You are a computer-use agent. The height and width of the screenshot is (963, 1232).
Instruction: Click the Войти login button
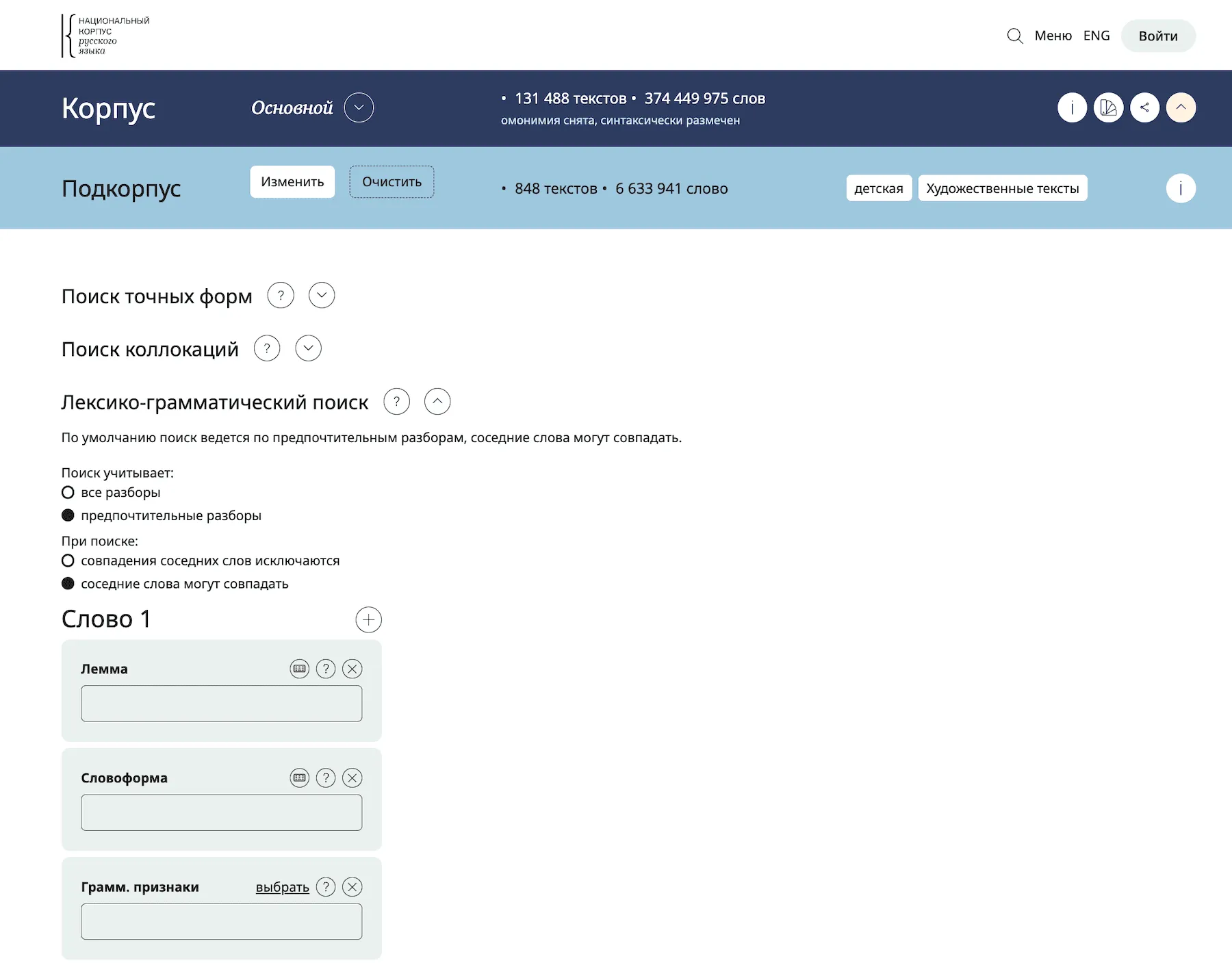click(1158, 36)
